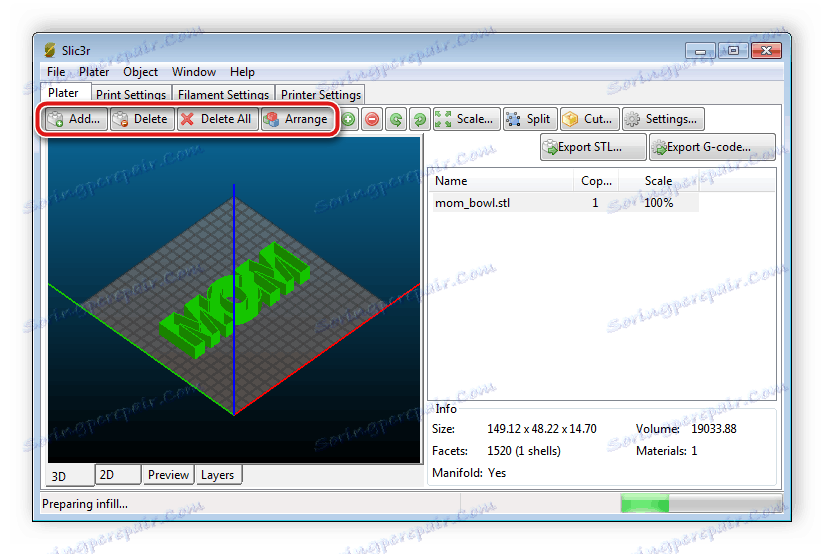The width and height of the screenshot is (824, 554).
Task: Click the Name column header
Action: (x=502, y=181)
